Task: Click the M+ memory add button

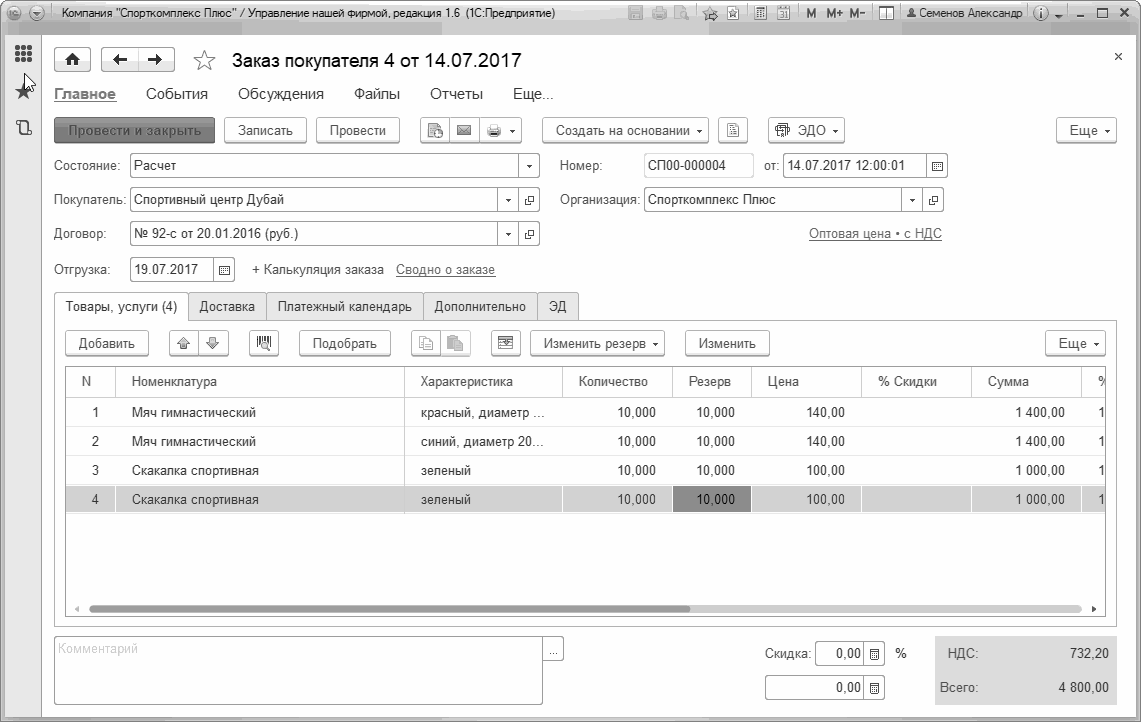Action: pos(834,13)
